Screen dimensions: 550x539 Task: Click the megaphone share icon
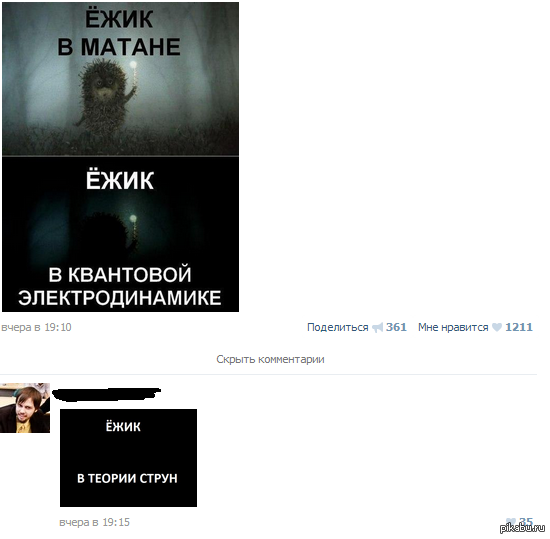pyautogui.click(x=377, y=328)
